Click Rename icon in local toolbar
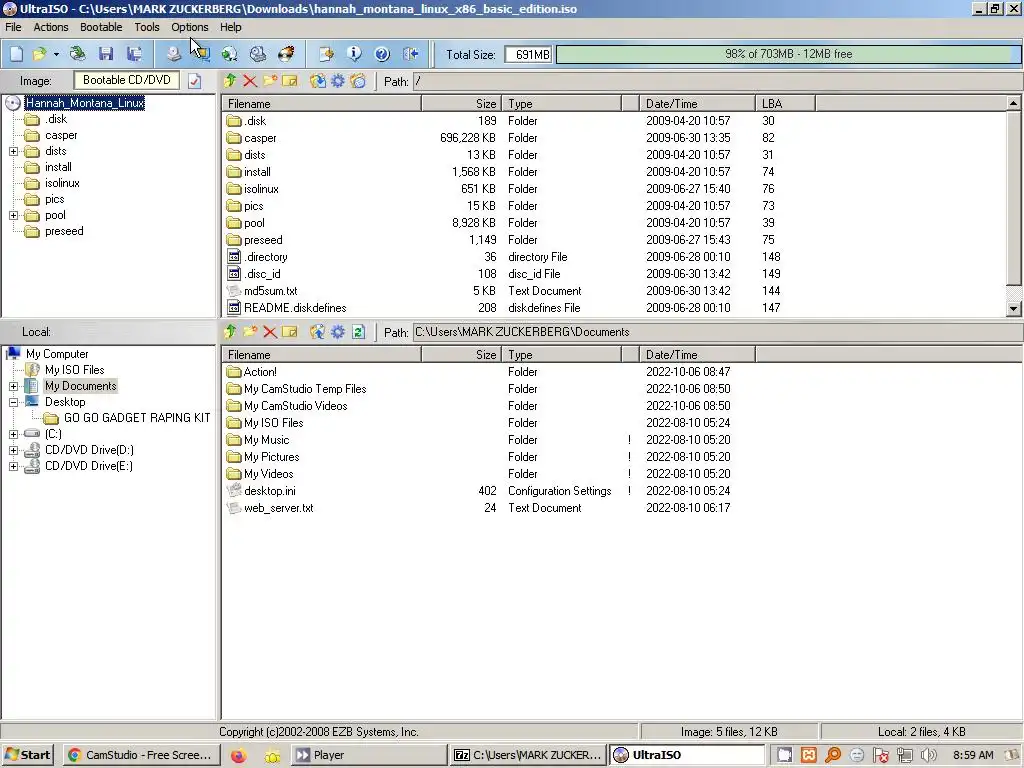This screenshot has width=1024, height=768. [x=289, y=332]
